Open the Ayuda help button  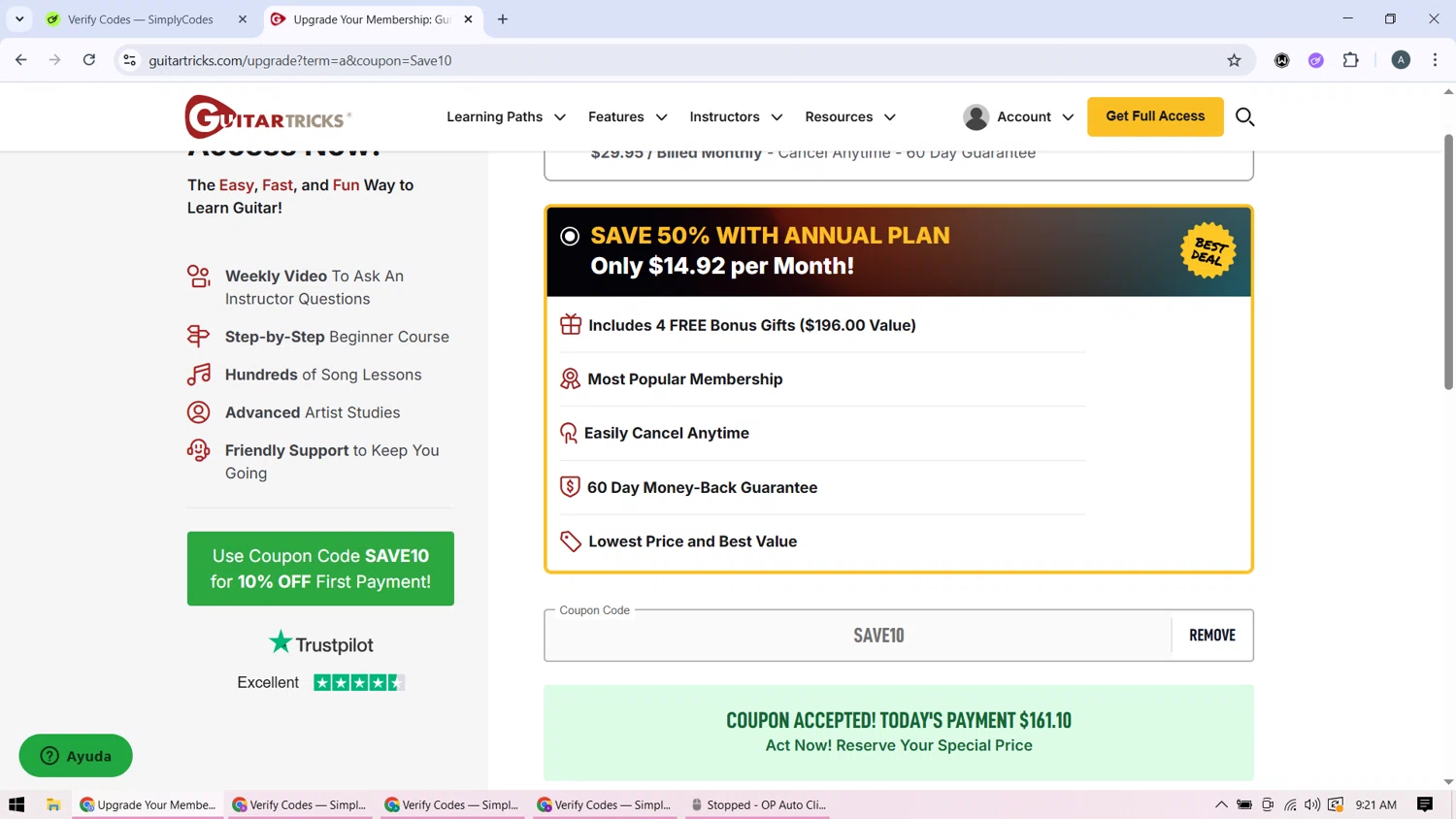[x=76, y=756]
